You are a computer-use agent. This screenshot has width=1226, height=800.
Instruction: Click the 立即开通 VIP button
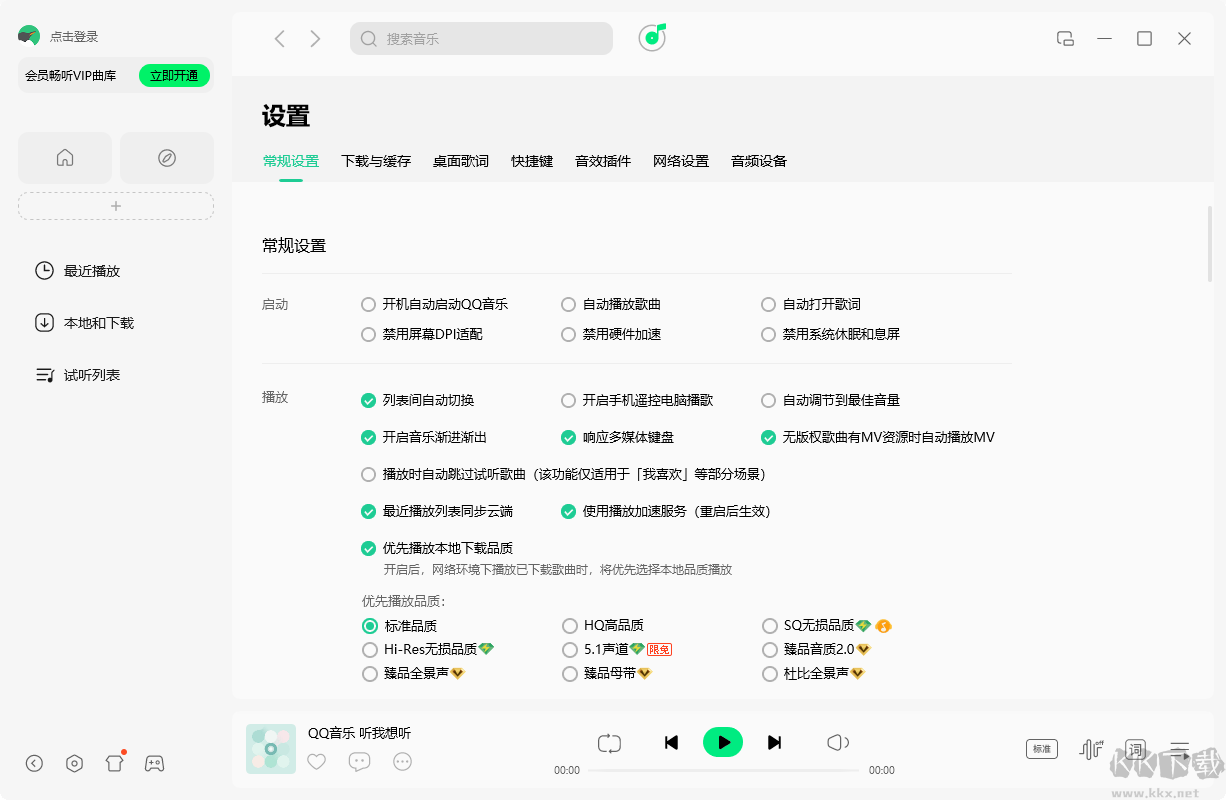(174, 75)
